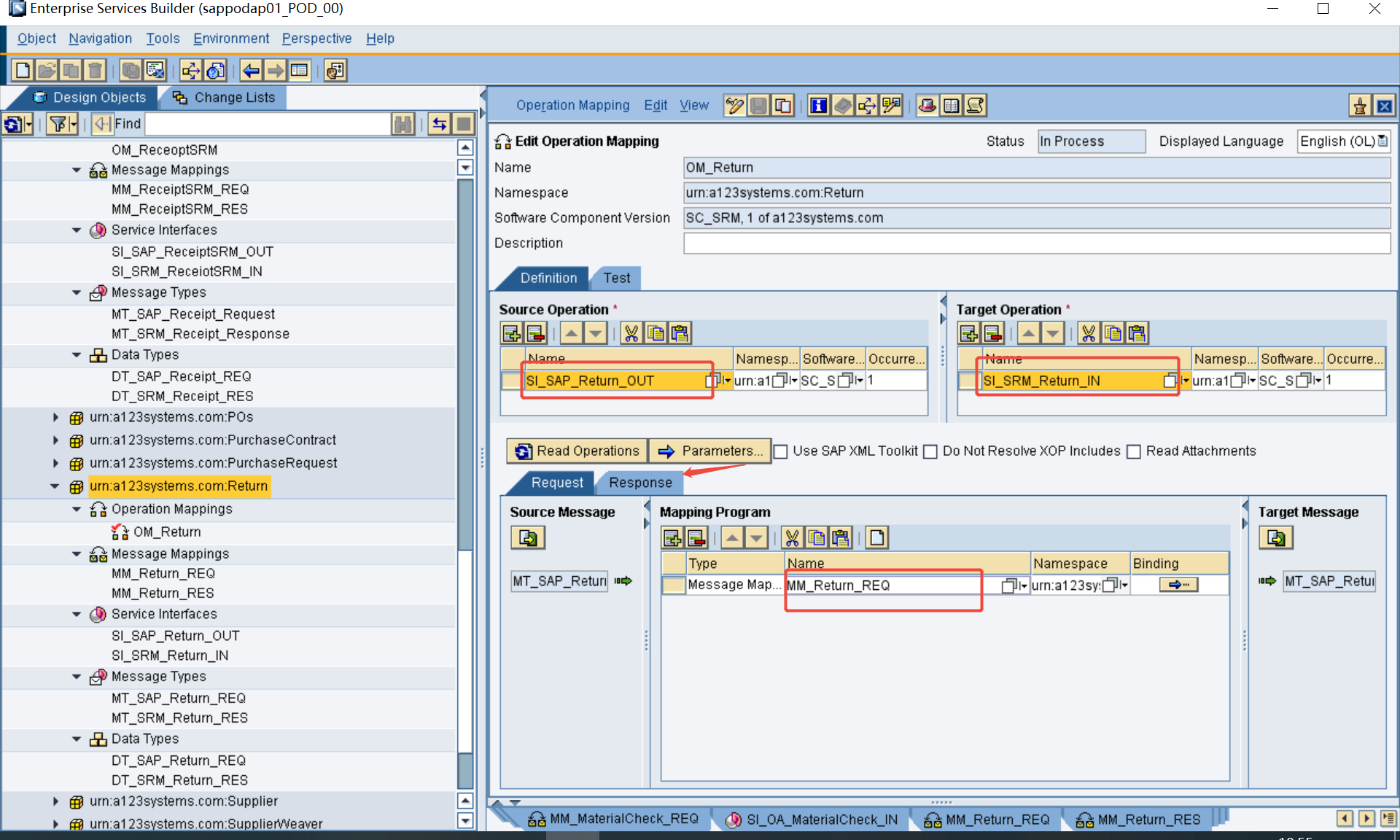Tick the Read Attachments checkbox
Screen dimensions: 1400x840
[1134, 451]
